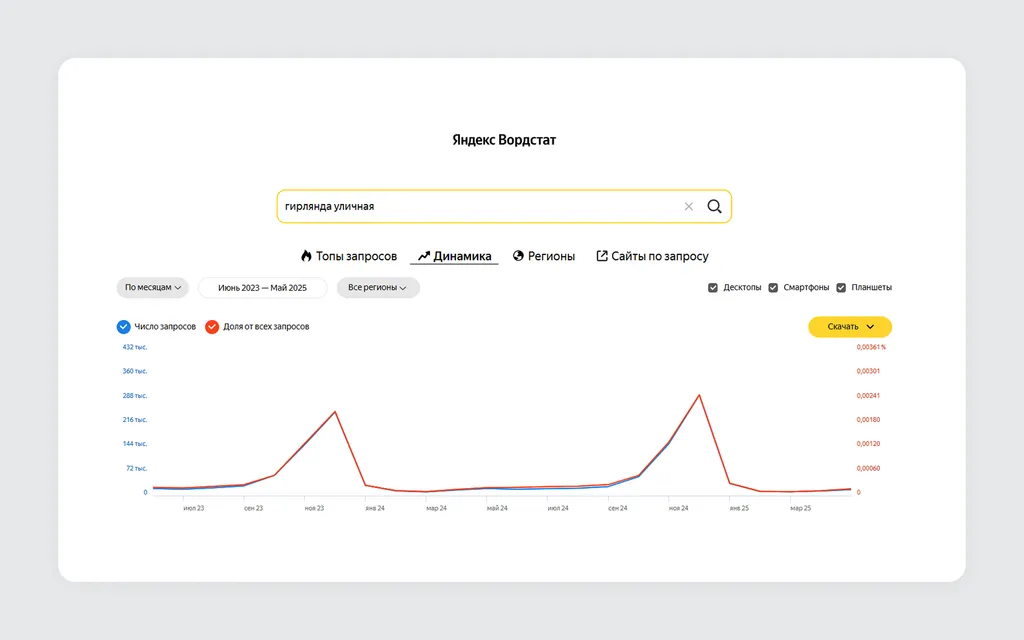Screen dimensions: 1024x640
Task: Click the 0,00180 right axis label
Action: [869, 419]
